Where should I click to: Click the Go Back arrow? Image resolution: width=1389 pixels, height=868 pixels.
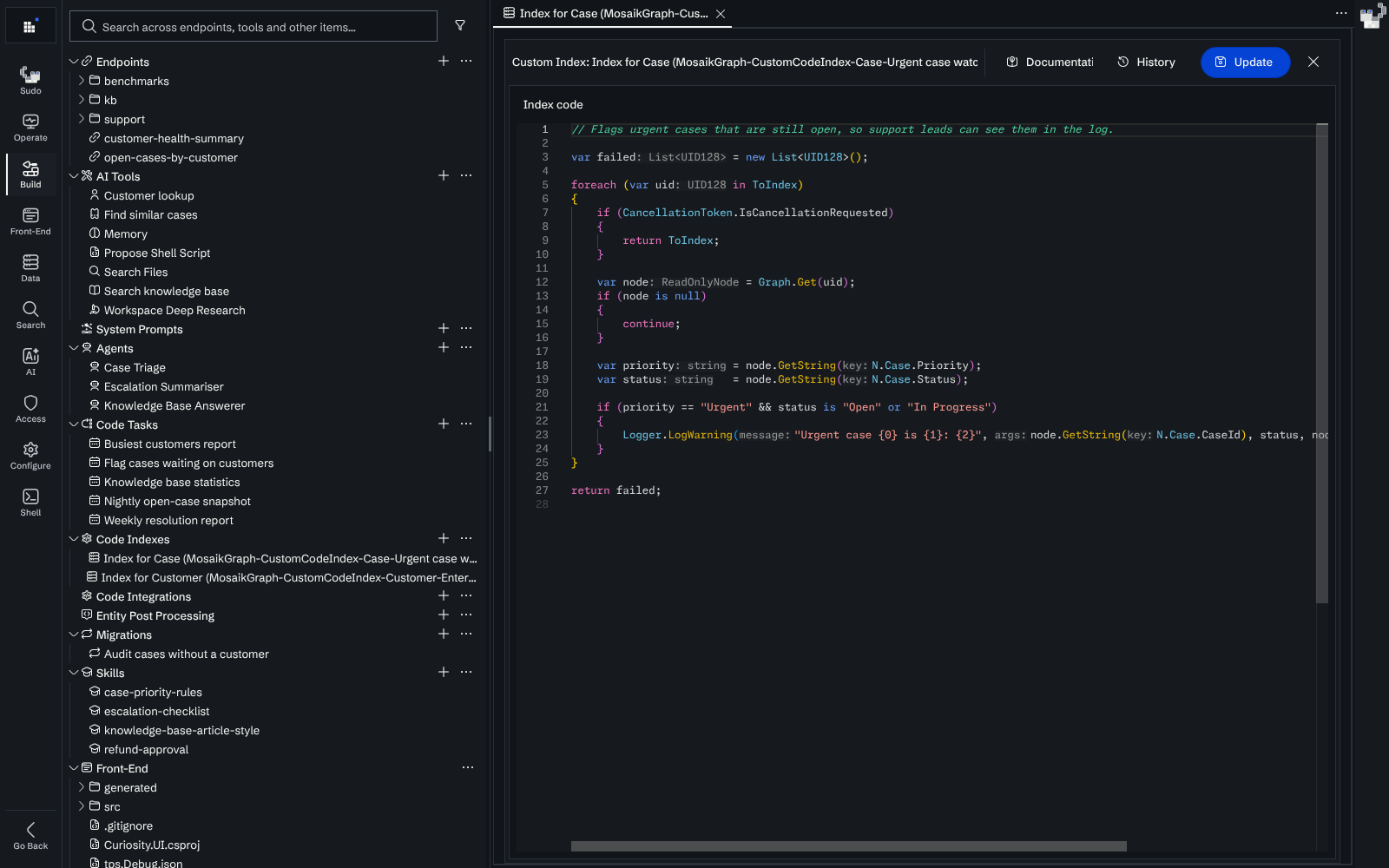pos(30,836)
